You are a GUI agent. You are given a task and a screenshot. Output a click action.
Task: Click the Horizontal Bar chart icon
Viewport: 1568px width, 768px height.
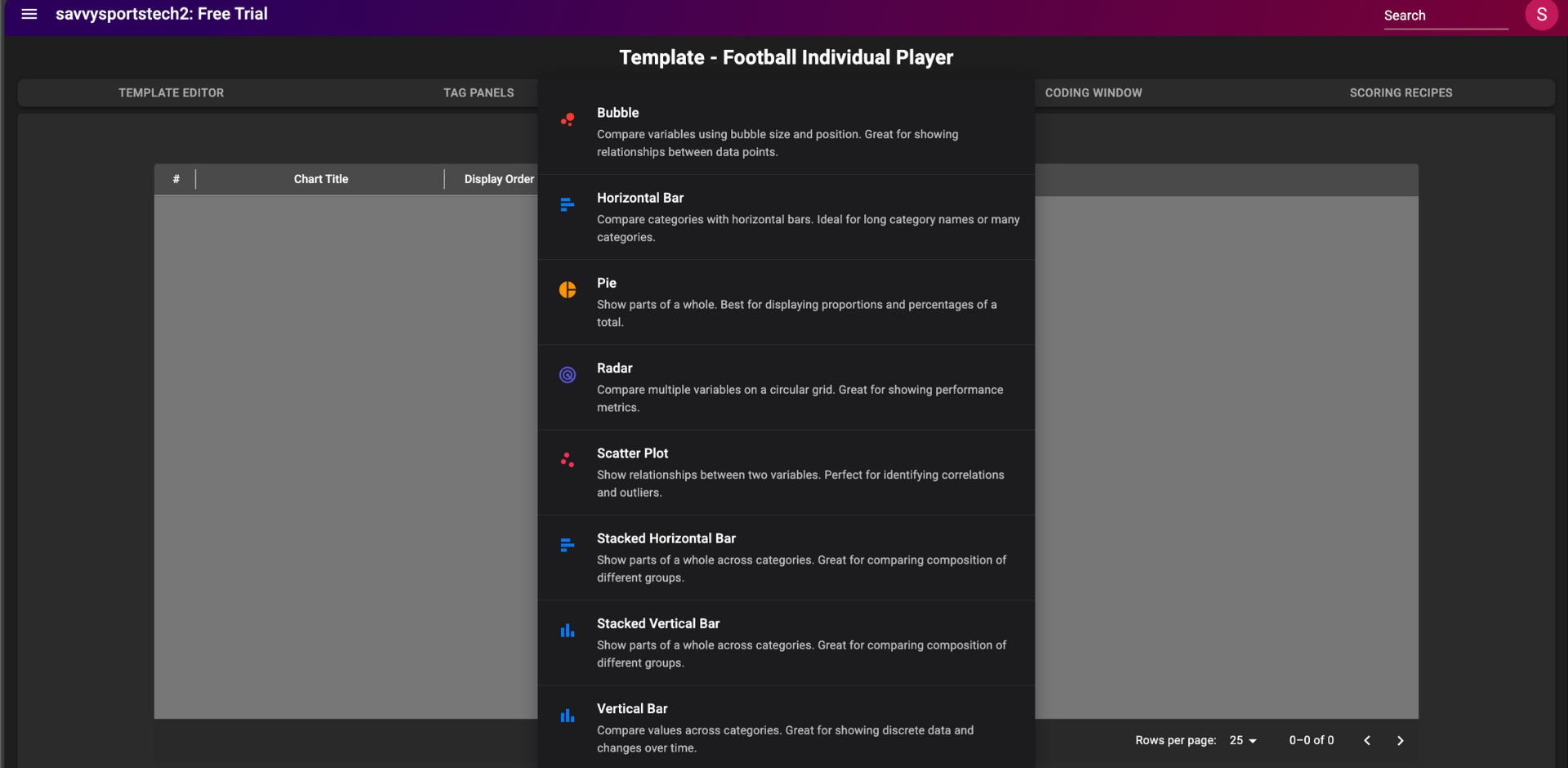568,204
